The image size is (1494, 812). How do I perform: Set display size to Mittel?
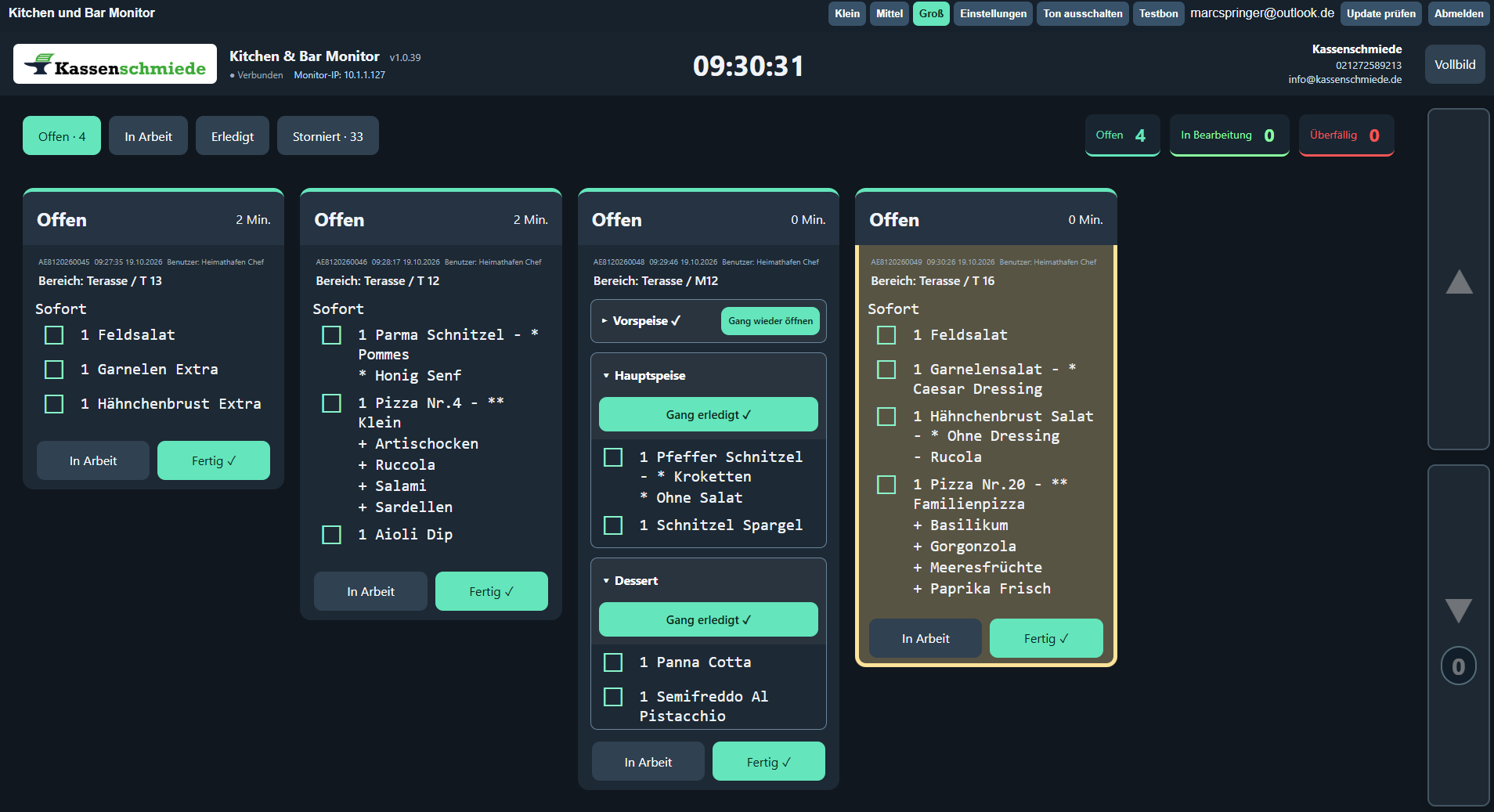(890, 13)
